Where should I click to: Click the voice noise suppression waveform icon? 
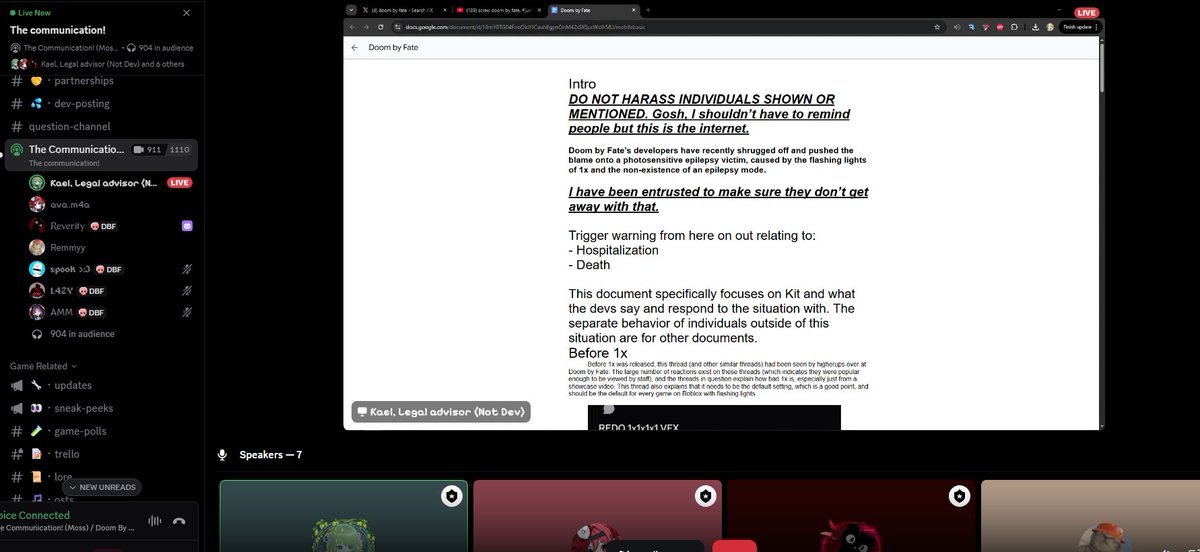pyautogui.click(x=154, y=520)
